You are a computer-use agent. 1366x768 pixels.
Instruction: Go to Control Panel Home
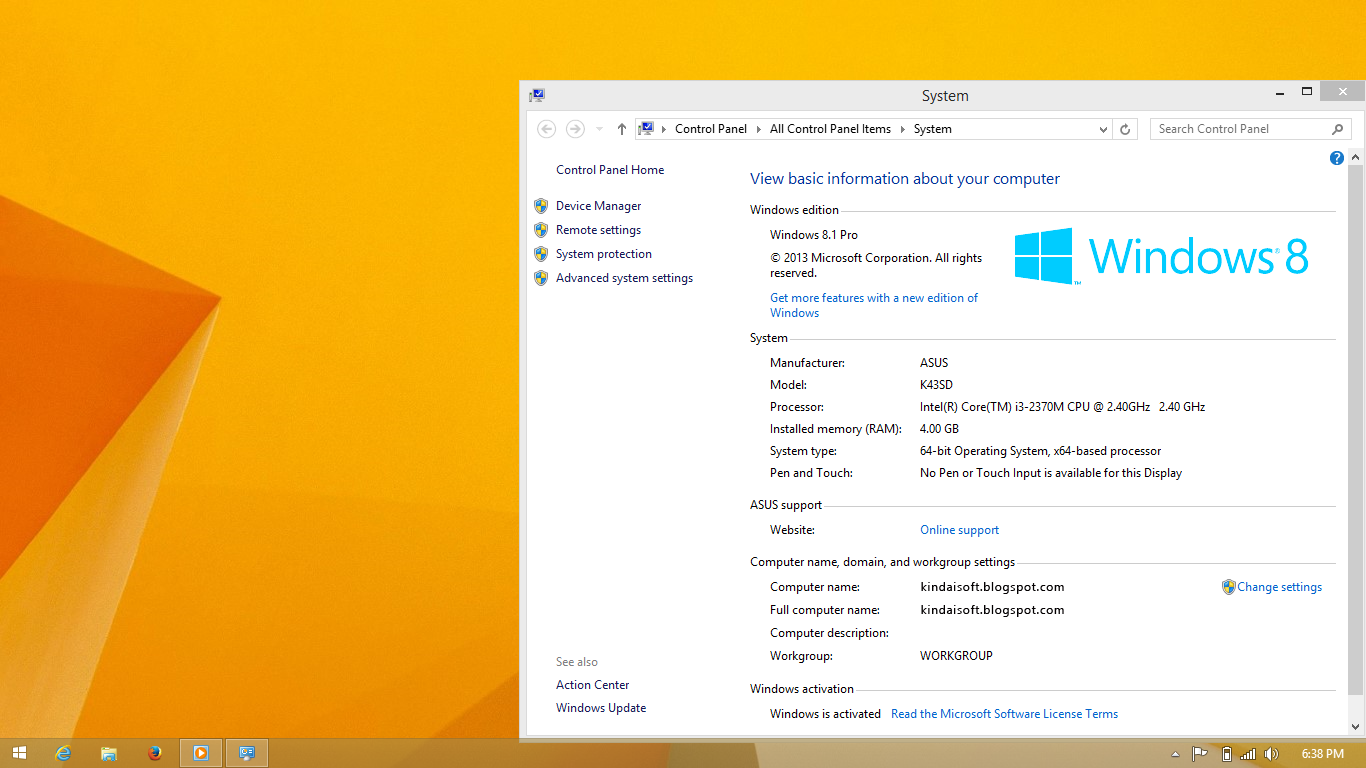tap(610, 170)
